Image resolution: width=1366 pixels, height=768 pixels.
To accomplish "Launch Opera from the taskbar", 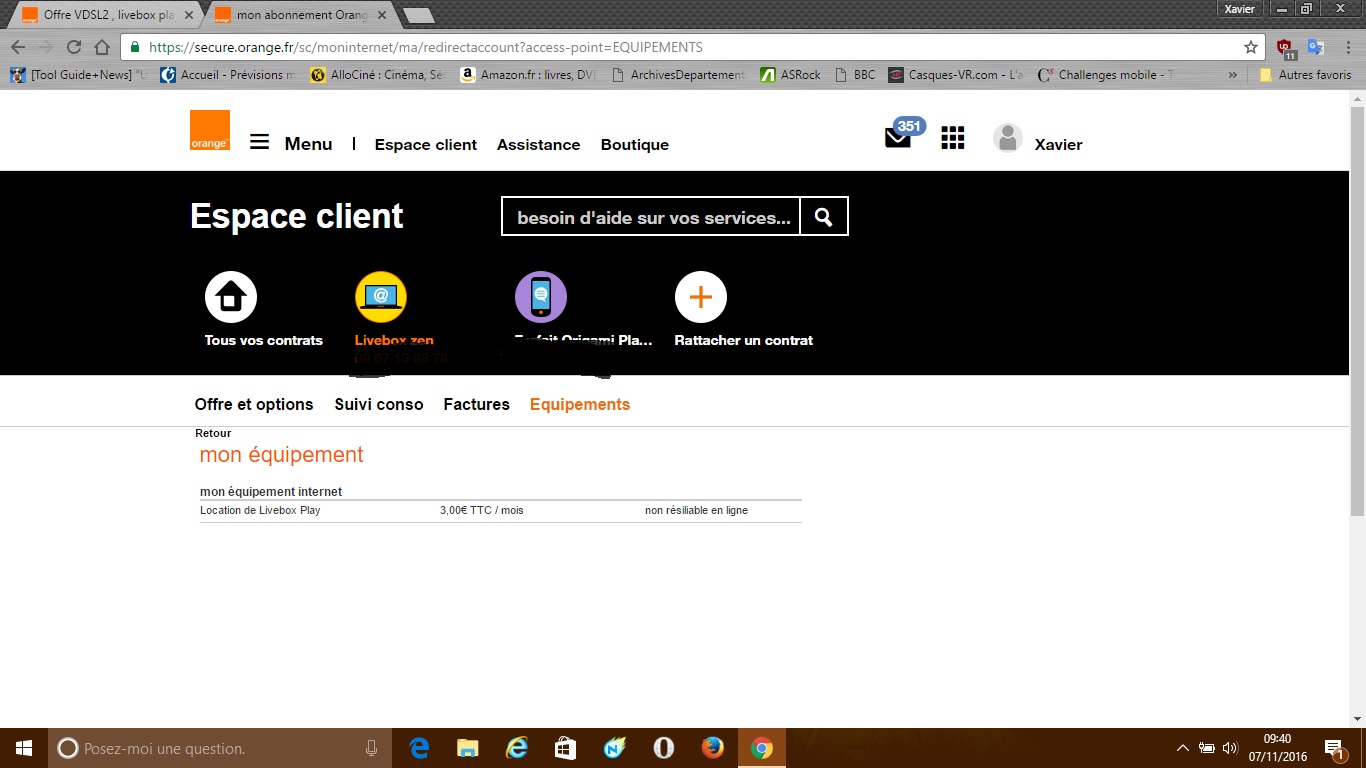I will click(662, 747).
